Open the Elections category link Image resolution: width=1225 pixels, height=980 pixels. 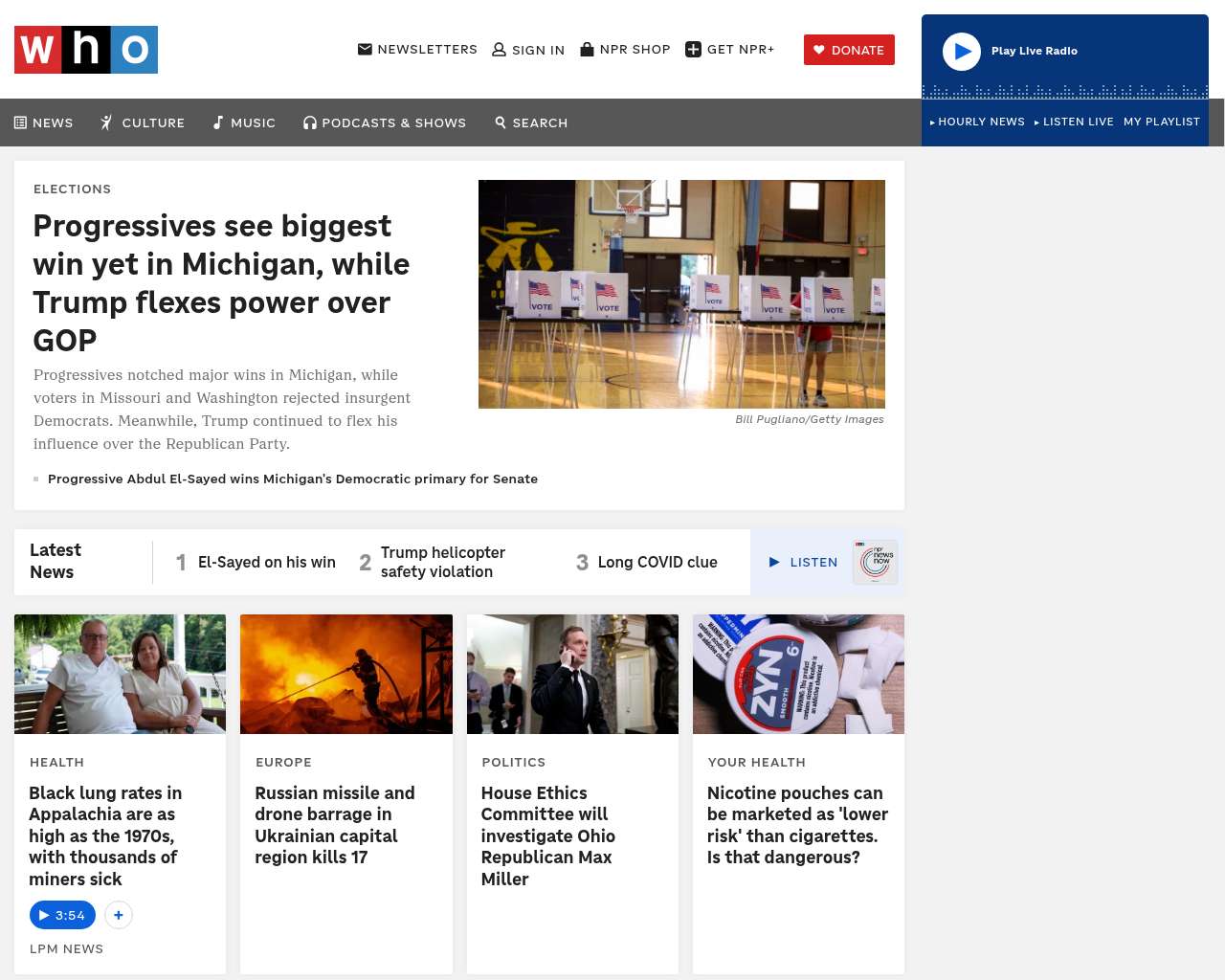[73, 189]
